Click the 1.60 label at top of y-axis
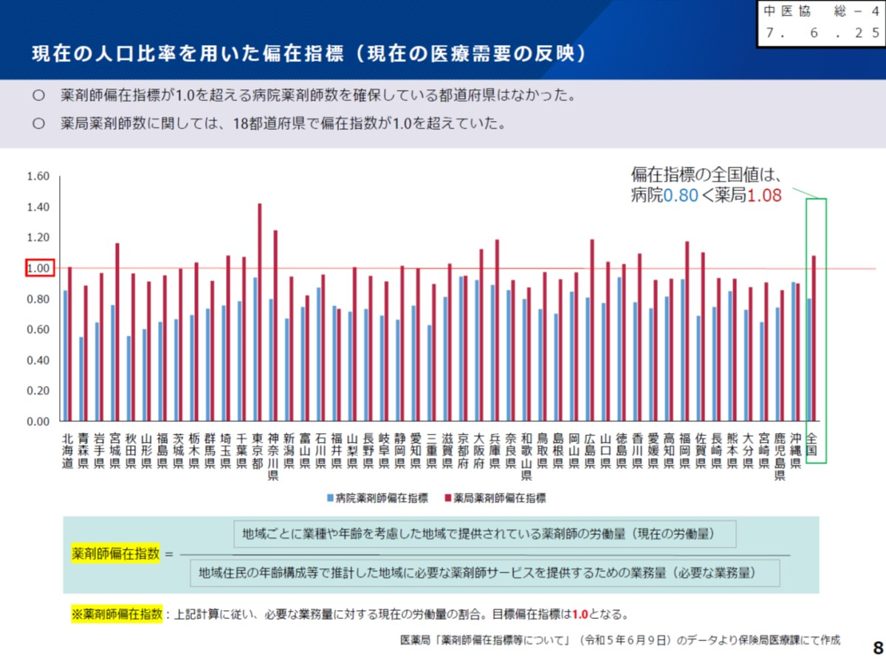The image size is (886, 664). (x=37, y=176)
